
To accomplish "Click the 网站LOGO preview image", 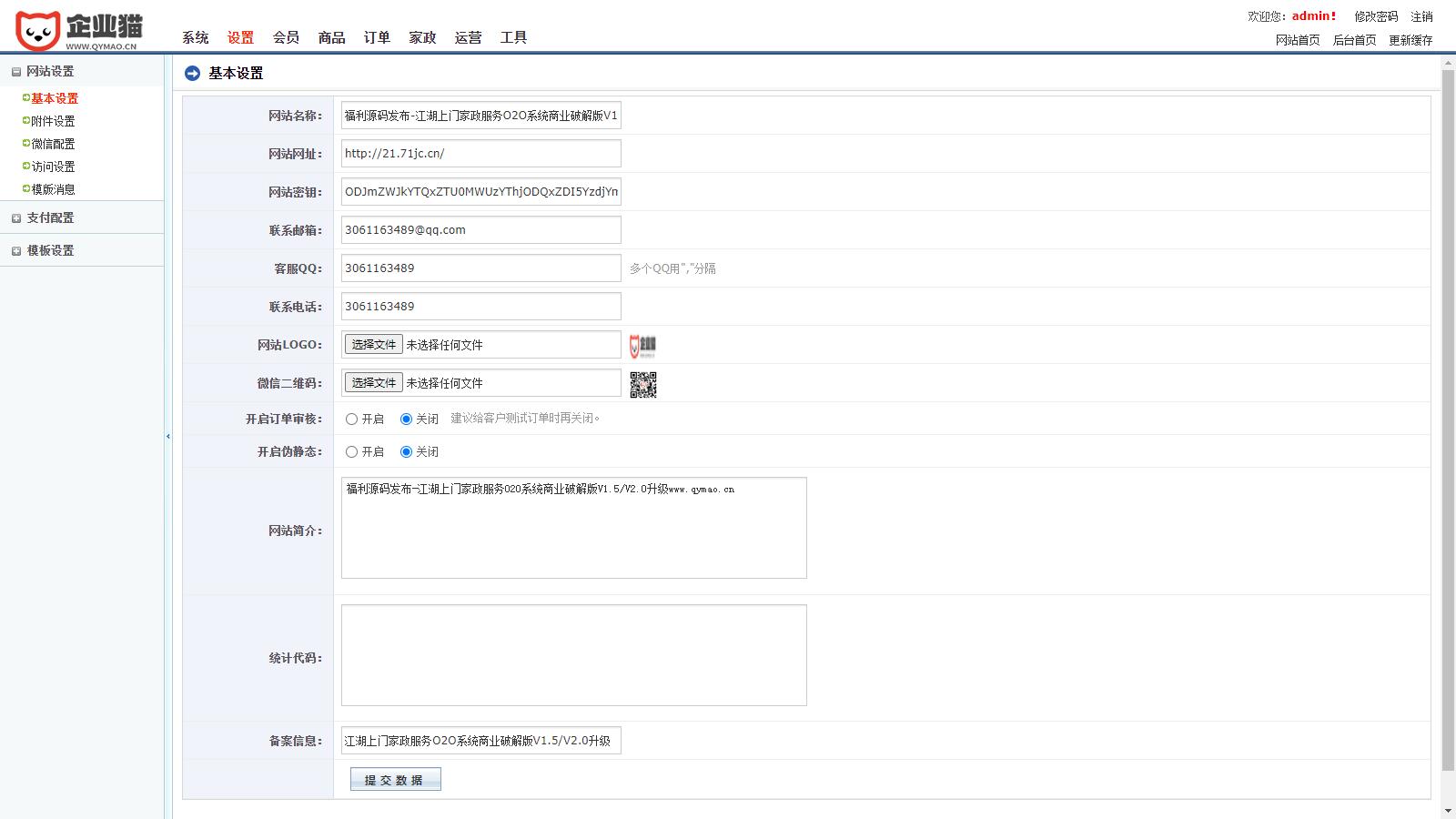I will point(642,346).
